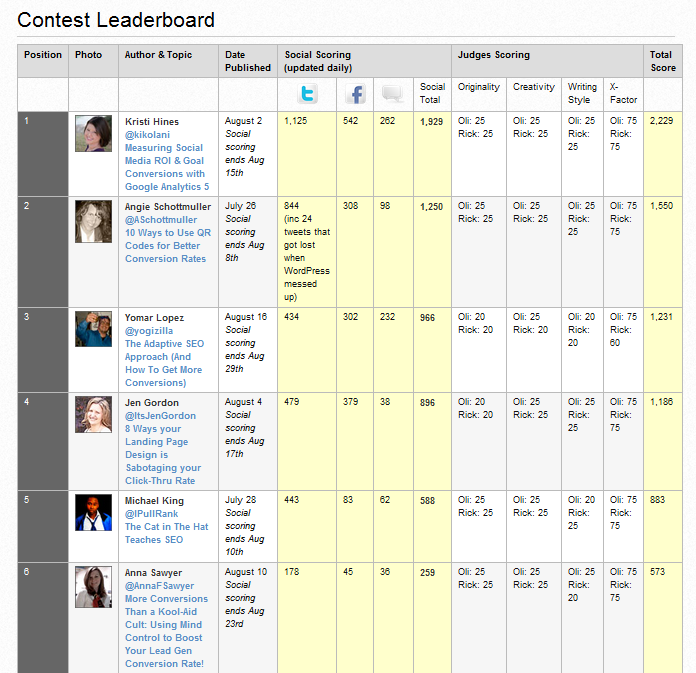Click the social total value 588
Image resolution: width=696 pixels, height=673 pixels.
pos(427,501)
